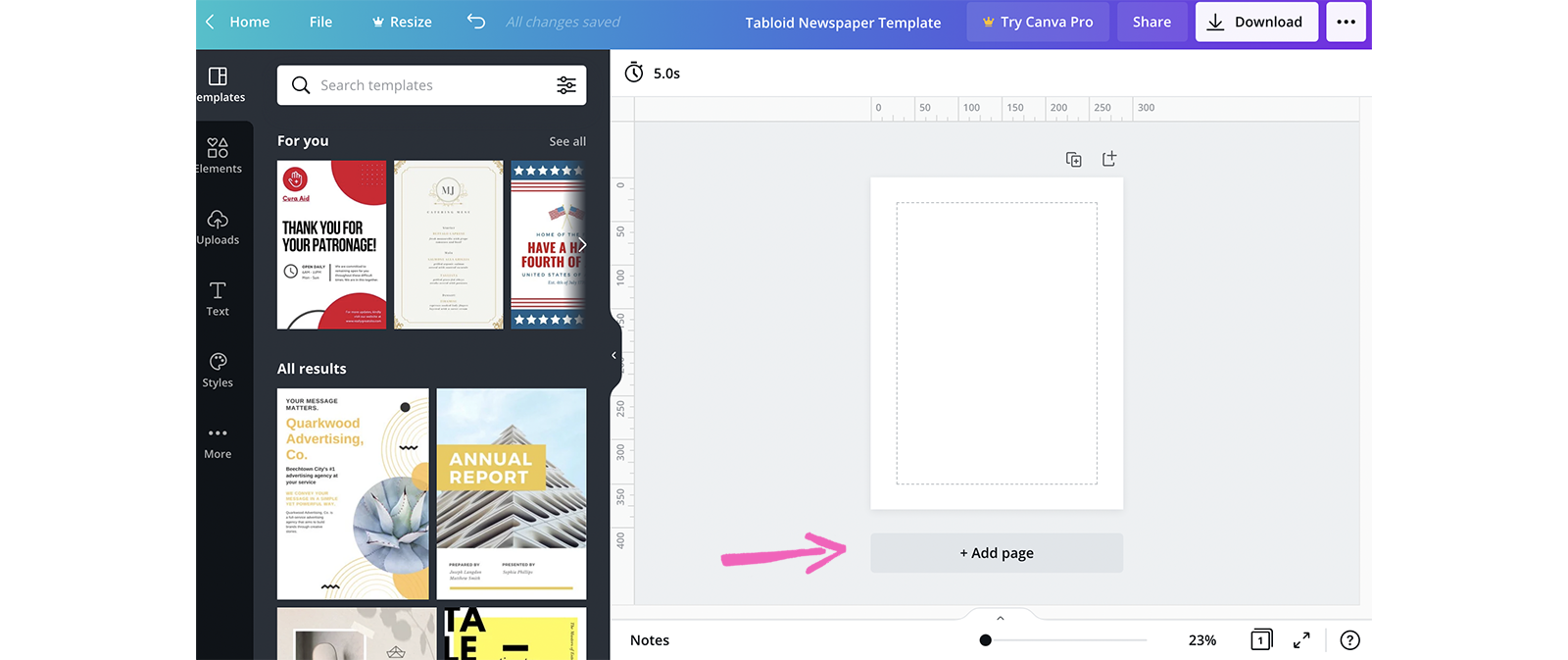
Task: Open the Uploads sidebar tab
Action: click(218, 228)
